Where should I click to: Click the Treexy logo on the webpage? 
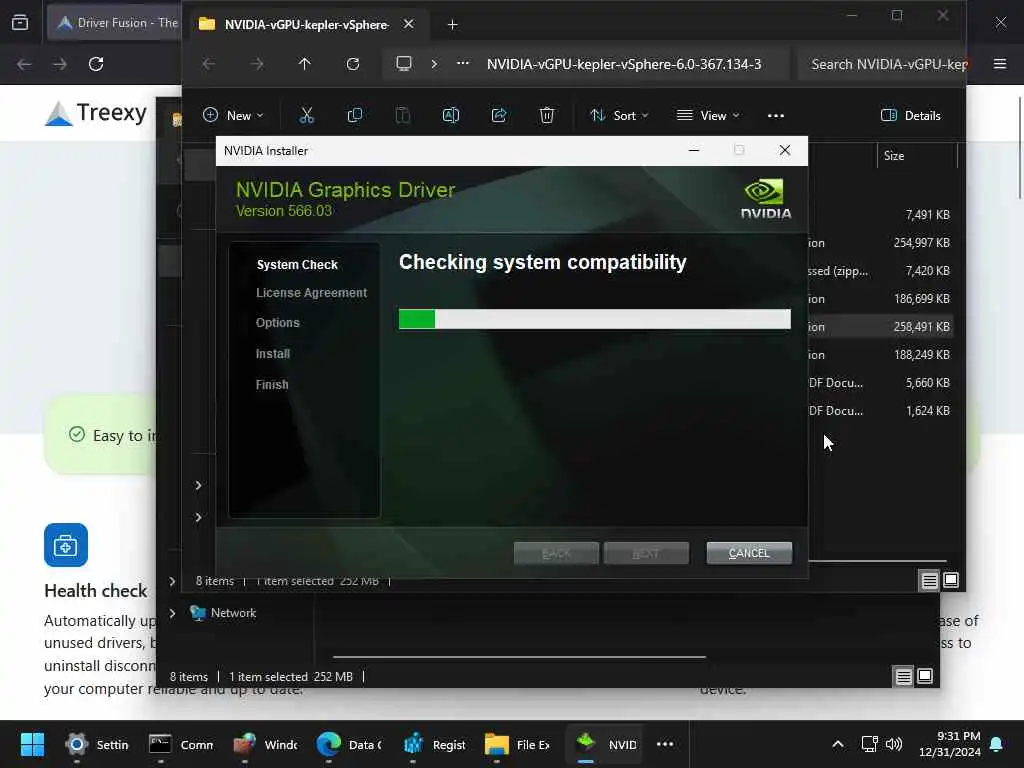pyautogui.click(x=96, y=113)
